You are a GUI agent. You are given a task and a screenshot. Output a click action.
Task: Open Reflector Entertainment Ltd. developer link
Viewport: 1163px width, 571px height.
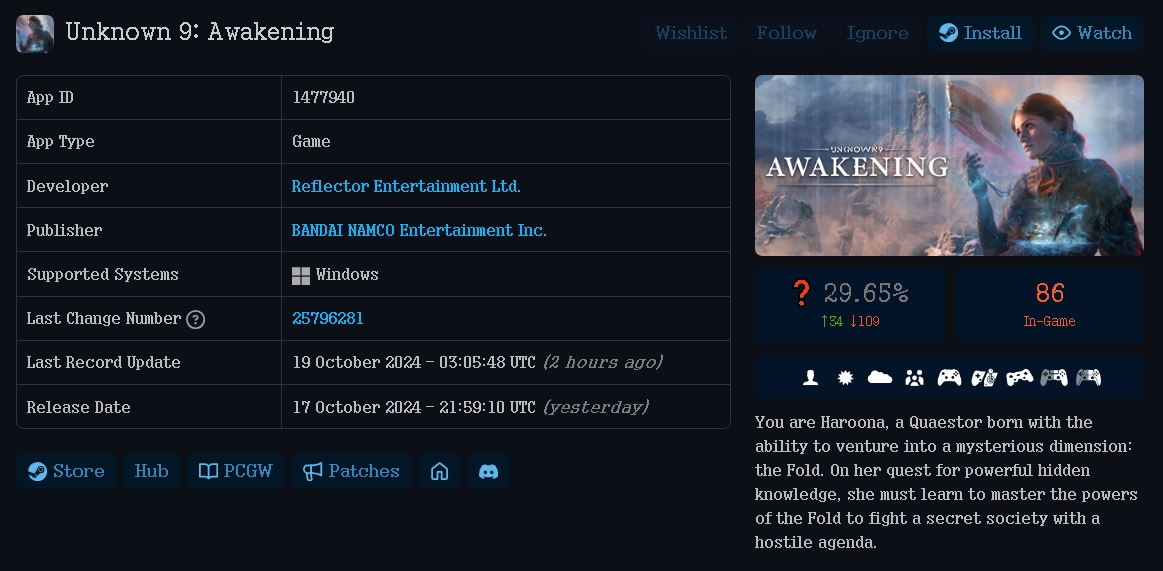pos(406,186)
